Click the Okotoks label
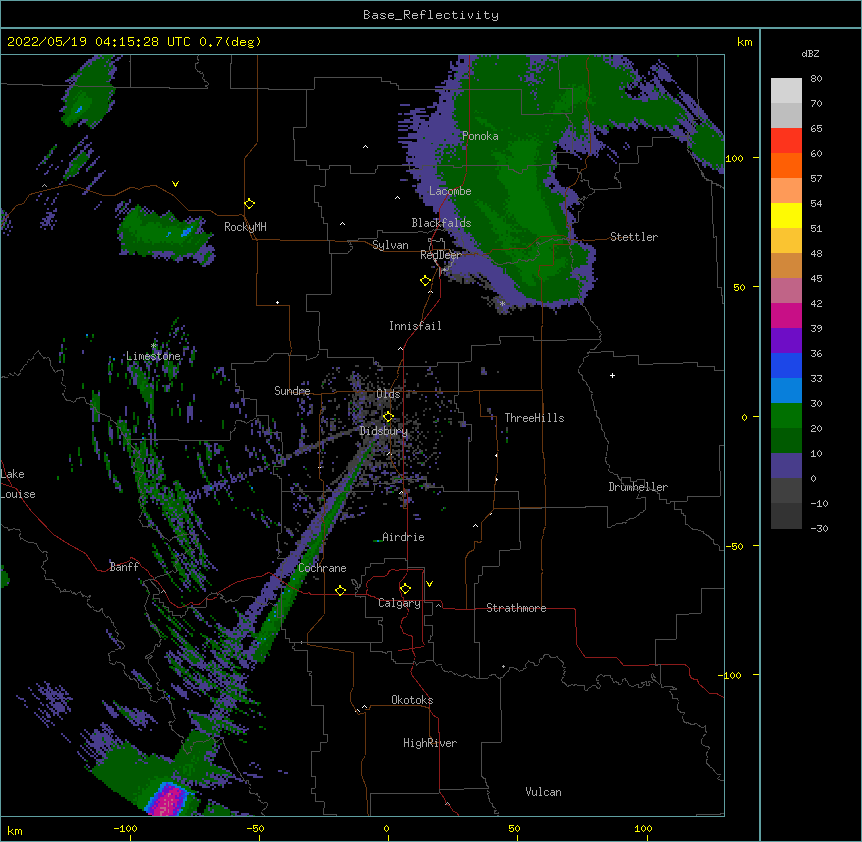This screenshot has height=842, width=862. click(412, 700)
